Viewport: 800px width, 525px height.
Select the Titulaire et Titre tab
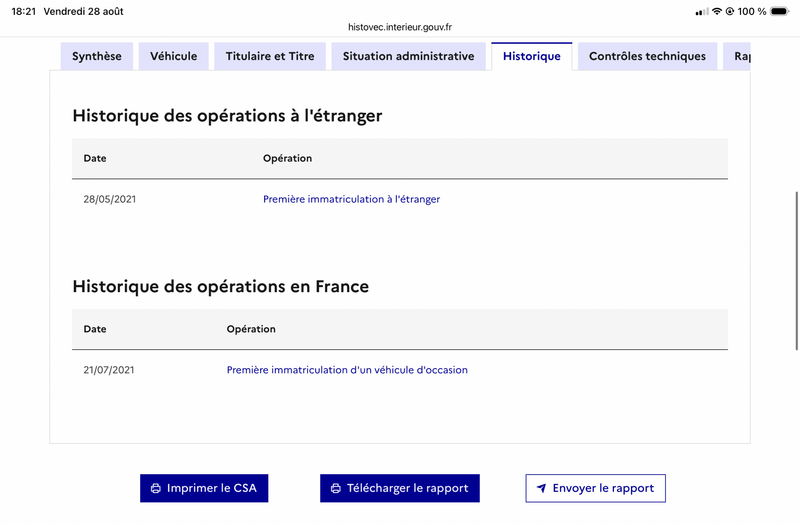(x=270, y=56)
